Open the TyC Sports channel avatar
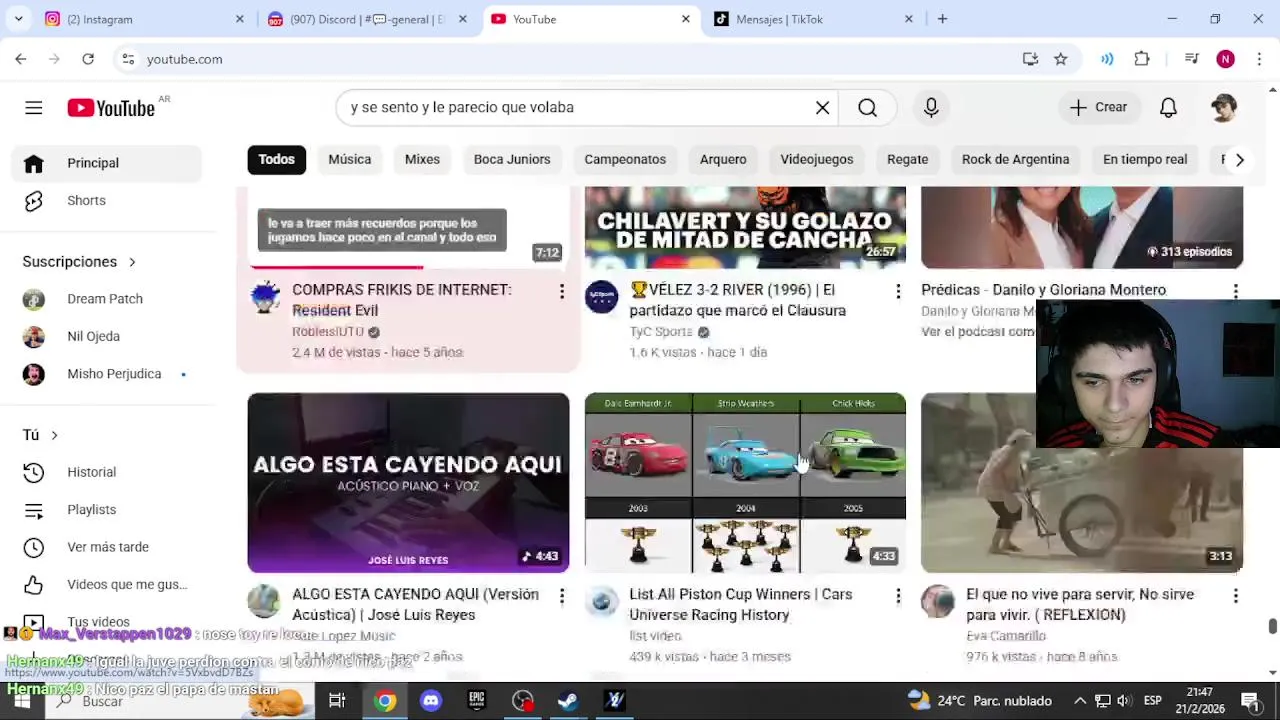Viewport: 1280px width, 720px height. pyautogui.click(x=601, y=297)
